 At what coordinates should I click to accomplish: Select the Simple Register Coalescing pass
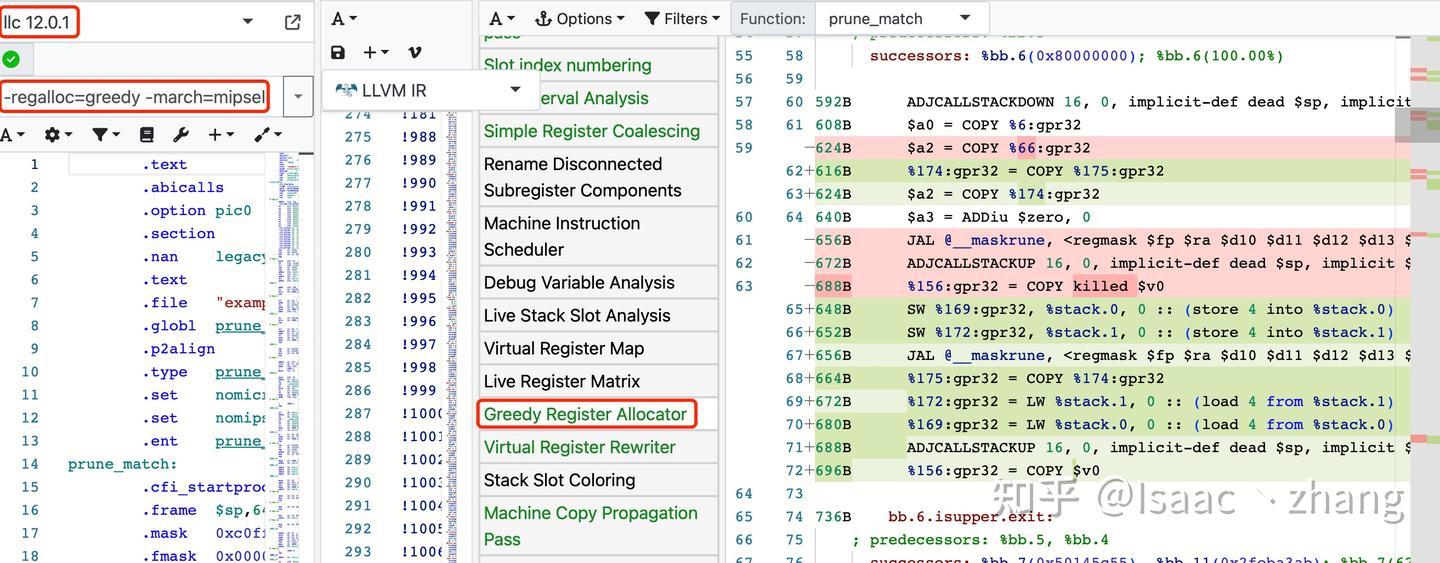click(591, 131)
